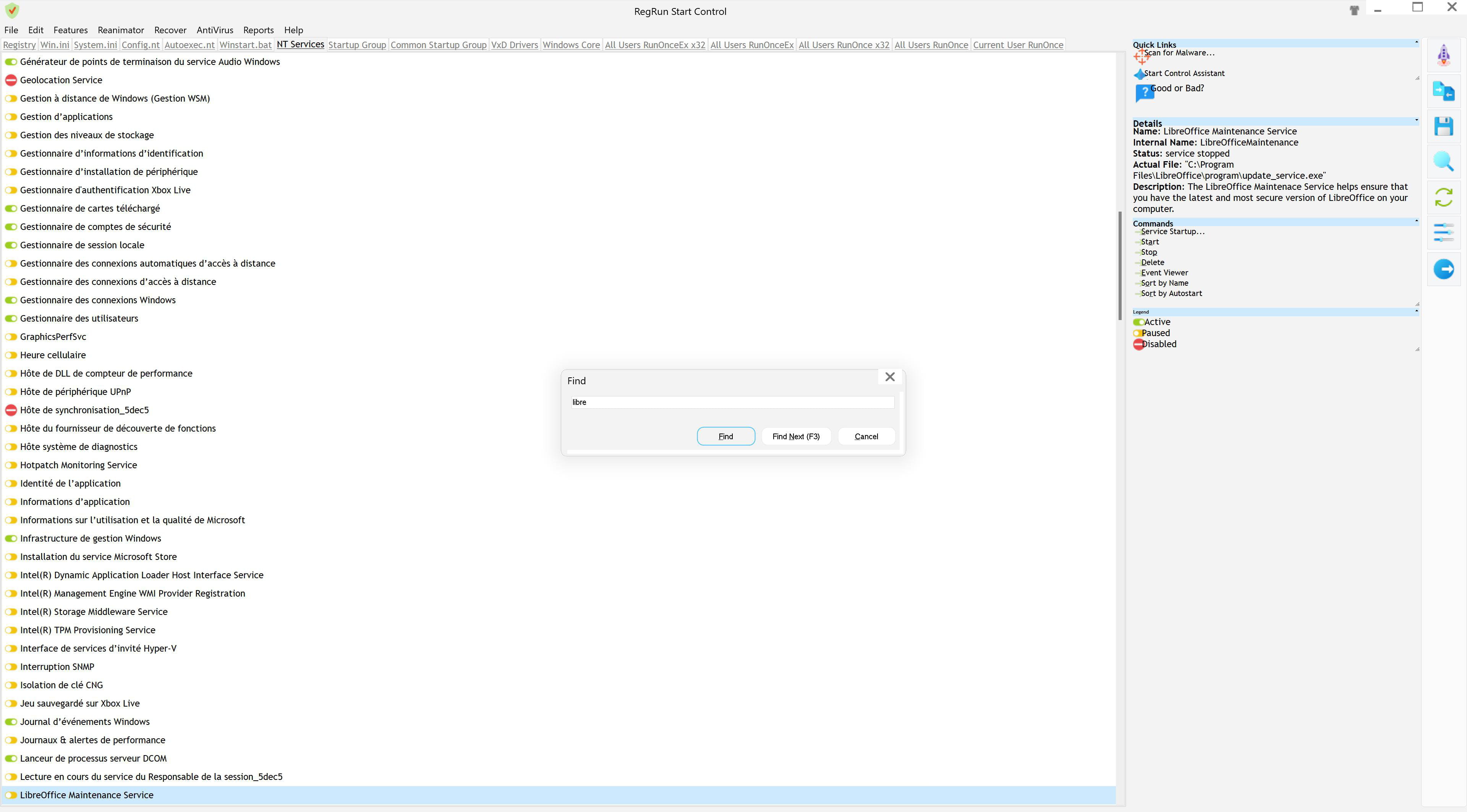The width and height of the screenshot is (1467, 812).
Task: Collapse the Commands panel arrow
Action: (x=1416, y=221)
